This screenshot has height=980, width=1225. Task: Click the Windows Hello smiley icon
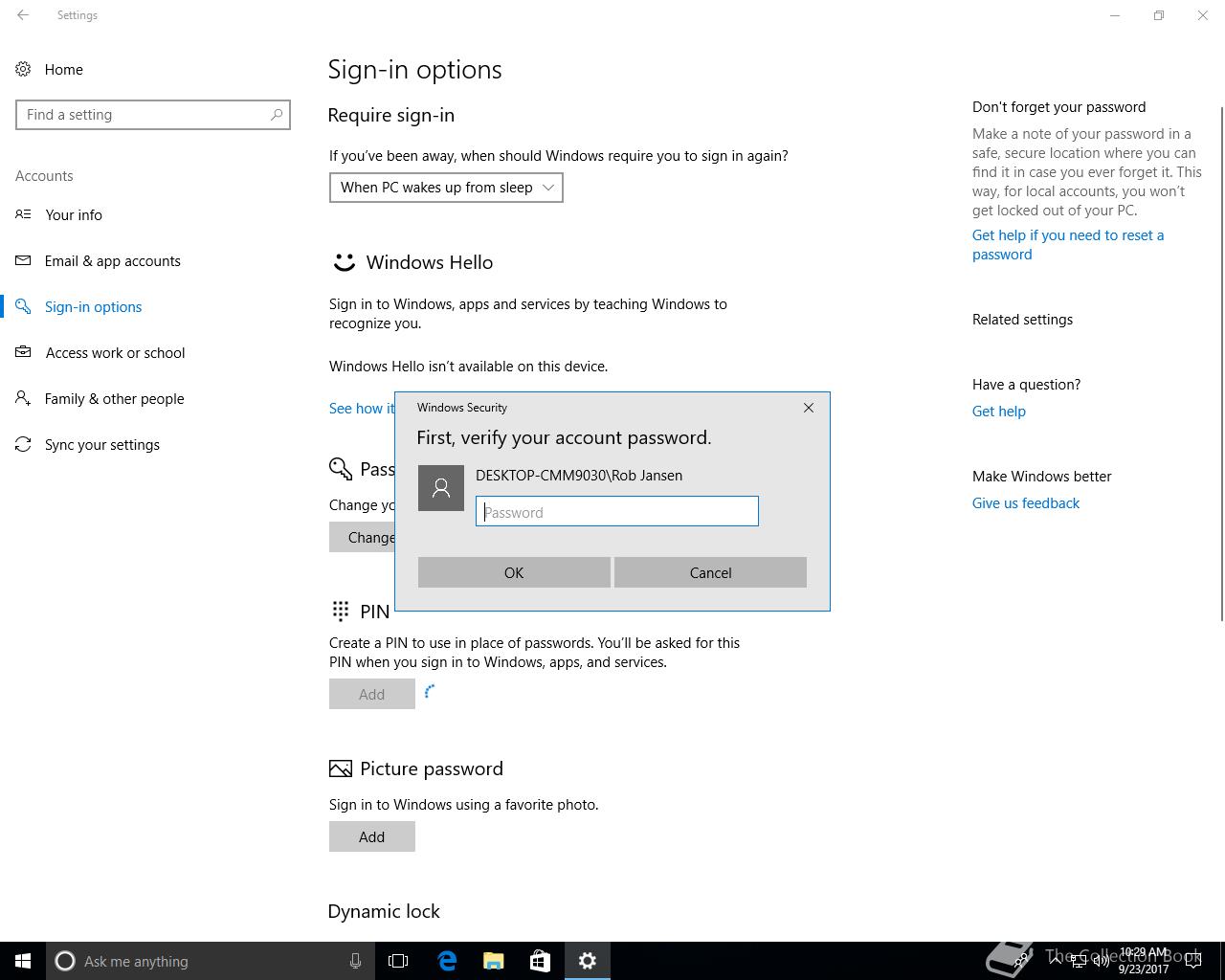coord(344,262)
